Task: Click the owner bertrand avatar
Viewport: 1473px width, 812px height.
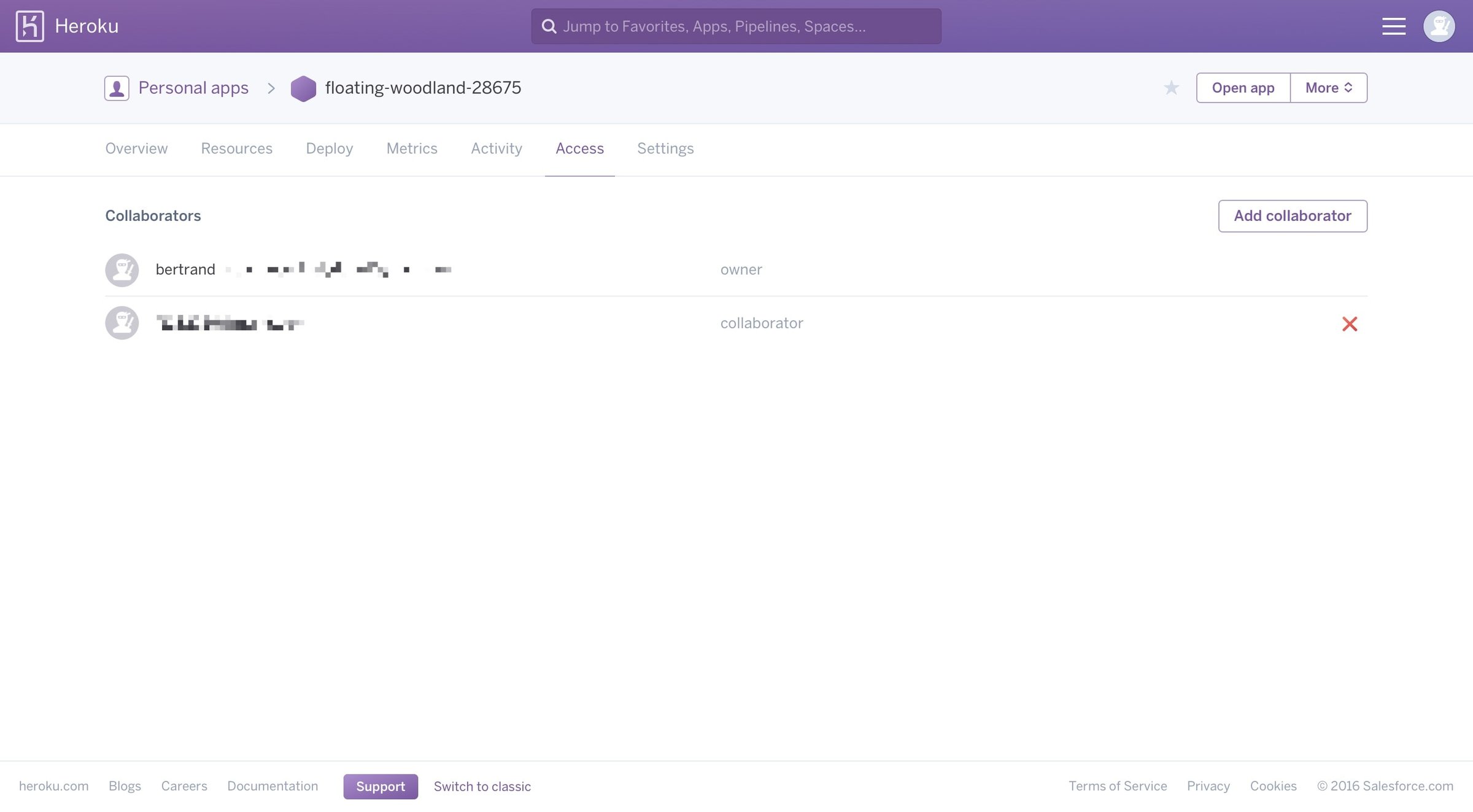Action: coord(122,270)
